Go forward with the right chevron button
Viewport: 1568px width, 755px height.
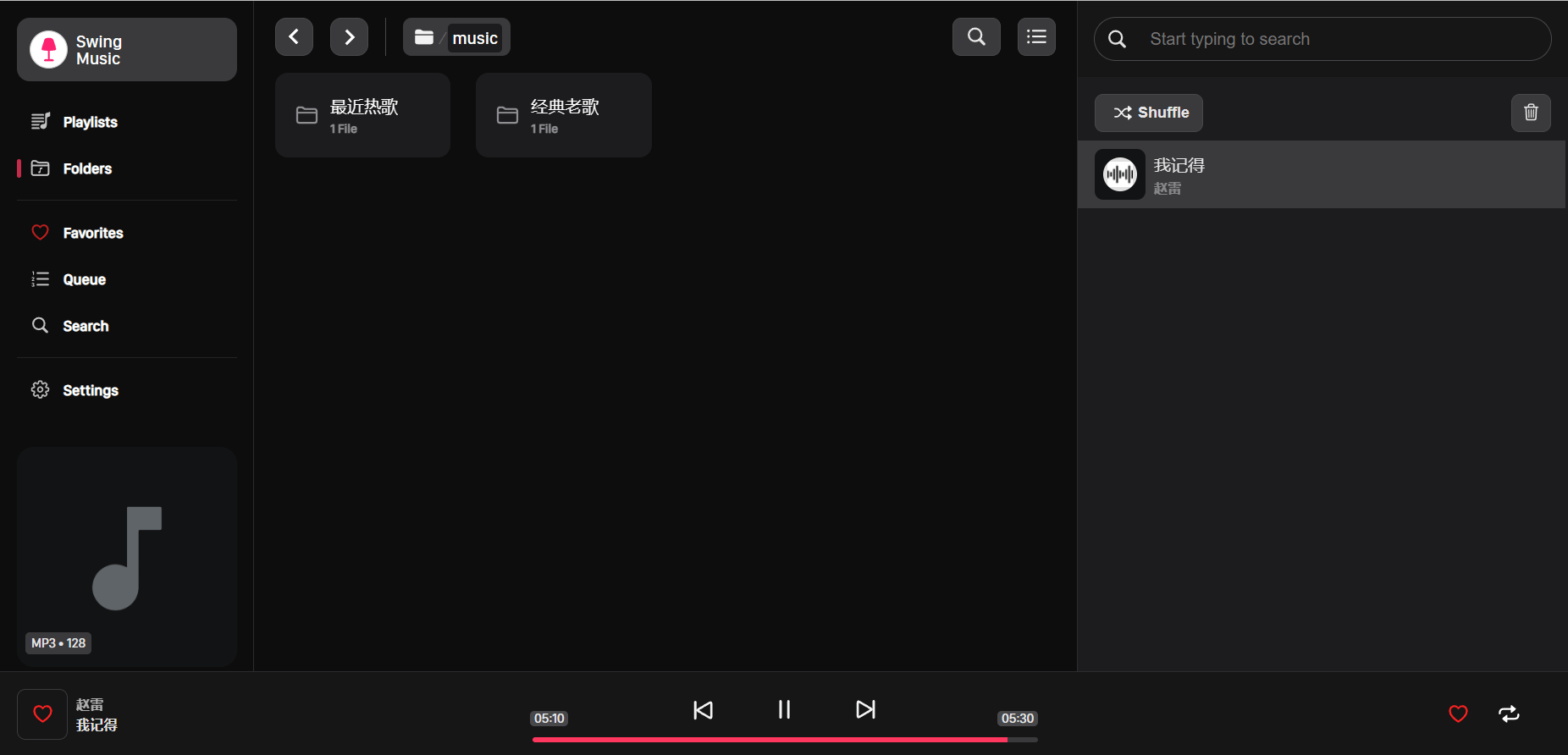point(349,37)
